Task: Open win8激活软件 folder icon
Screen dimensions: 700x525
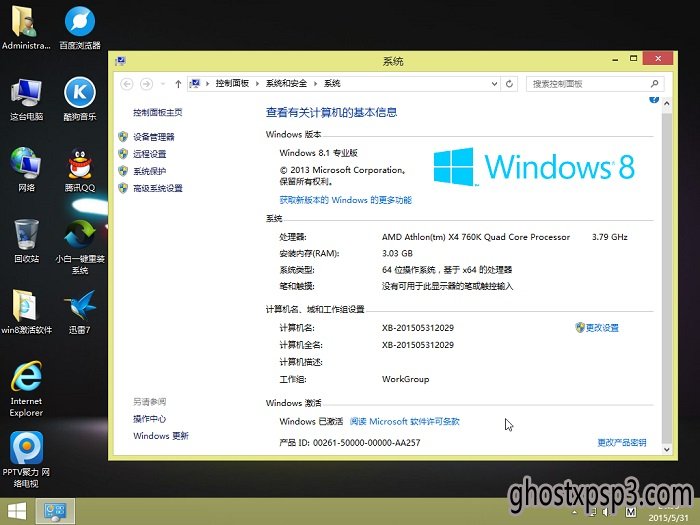Action: point(26,312)
